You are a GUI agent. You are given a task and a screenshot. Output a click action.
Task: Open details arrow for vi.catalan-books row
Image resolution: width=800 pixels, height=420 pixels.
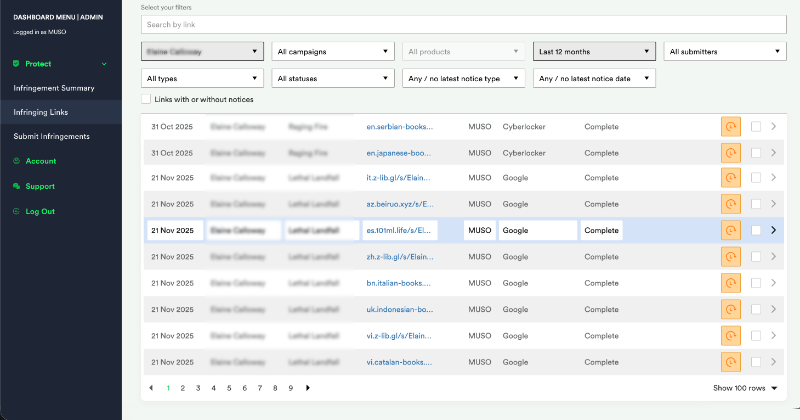pyautogui.click(x=773, y=362)
